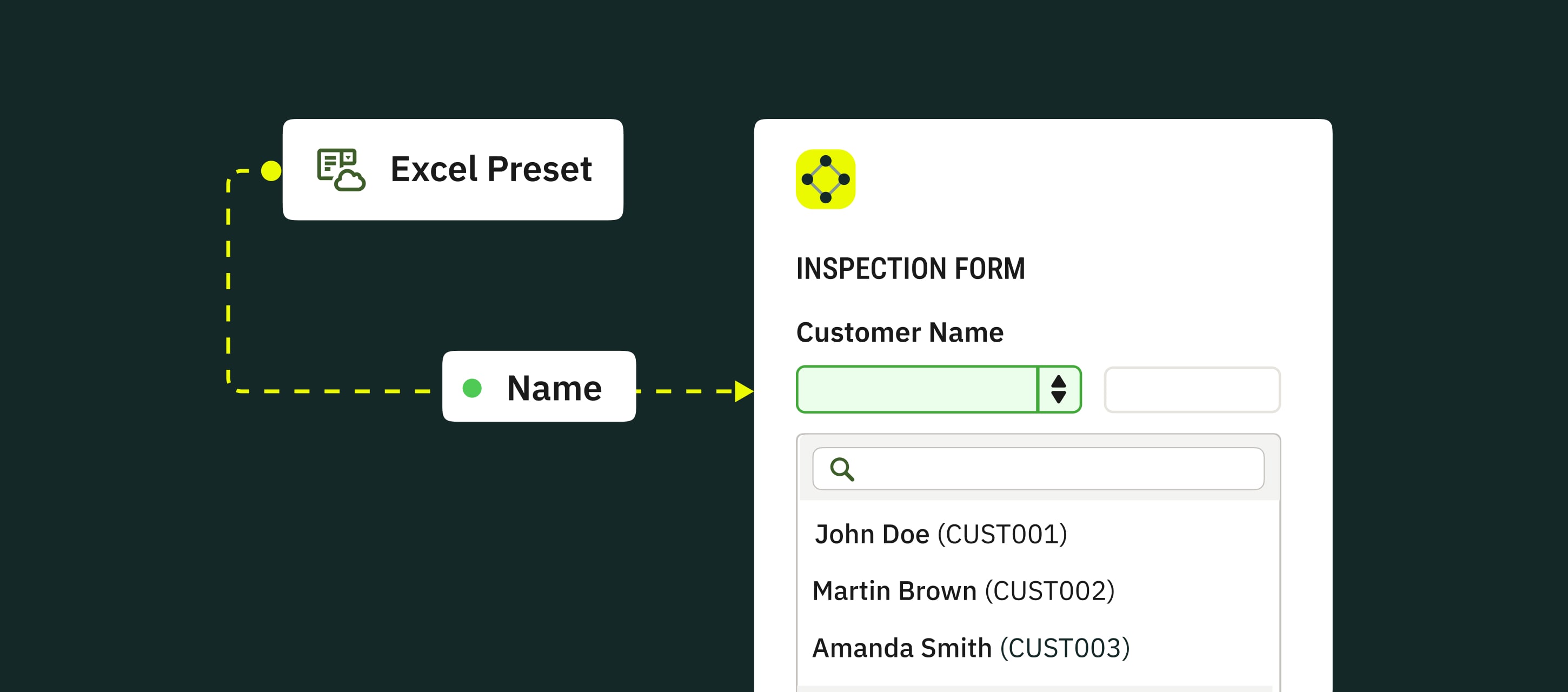Viewport: 1568px width, 692px height.
Task: Click the yellow arrowhead pointing to the form
Action: click(x=743, y=391)
